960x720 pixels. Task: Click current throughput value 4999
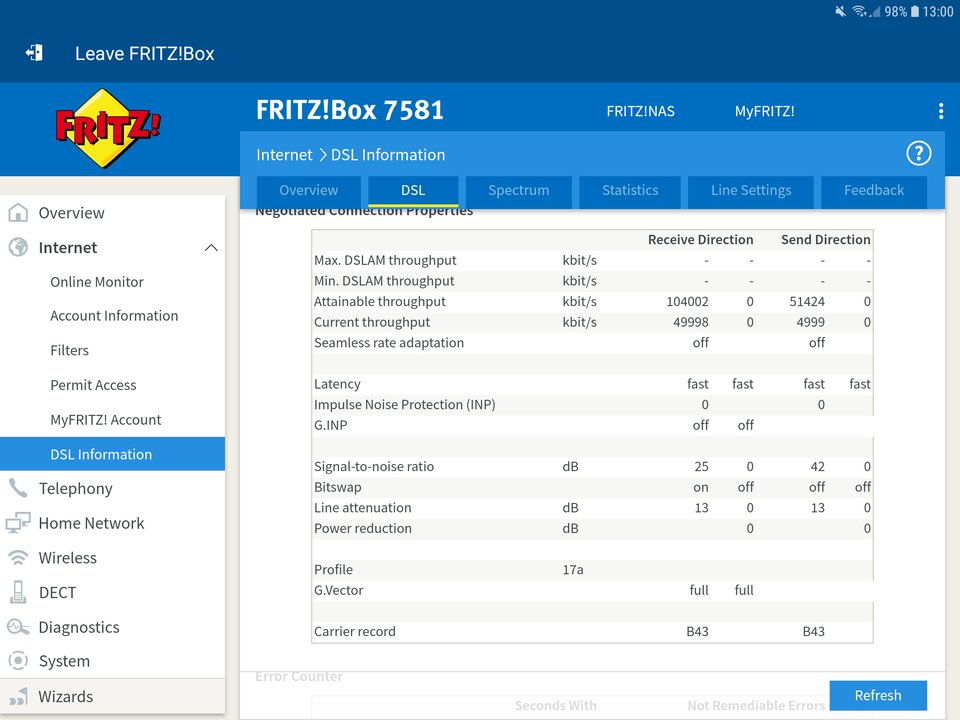coord(811,322)
